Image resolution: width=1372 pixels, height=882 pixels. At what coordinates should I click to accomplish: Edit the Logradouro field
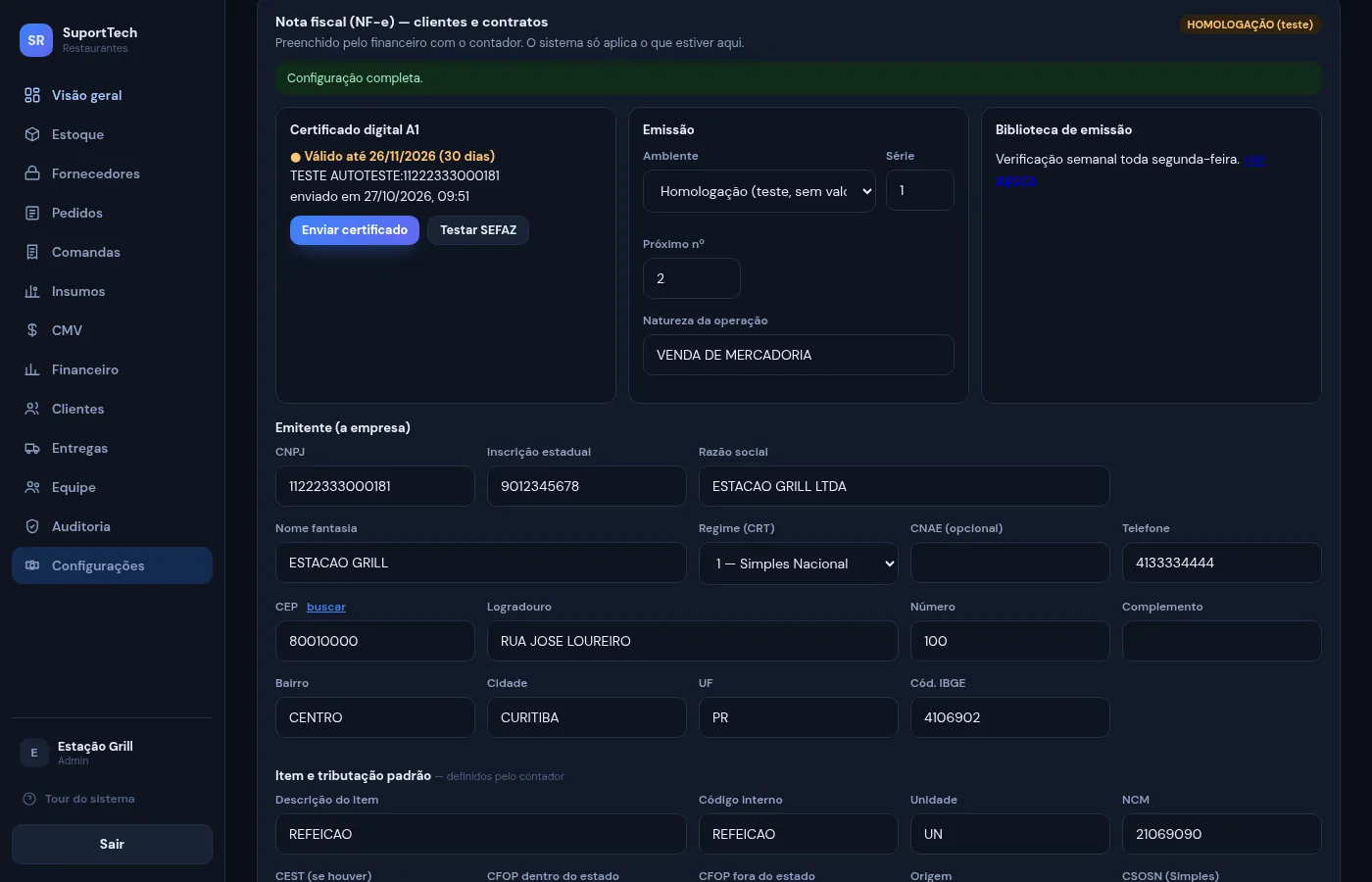pos(693,641)
